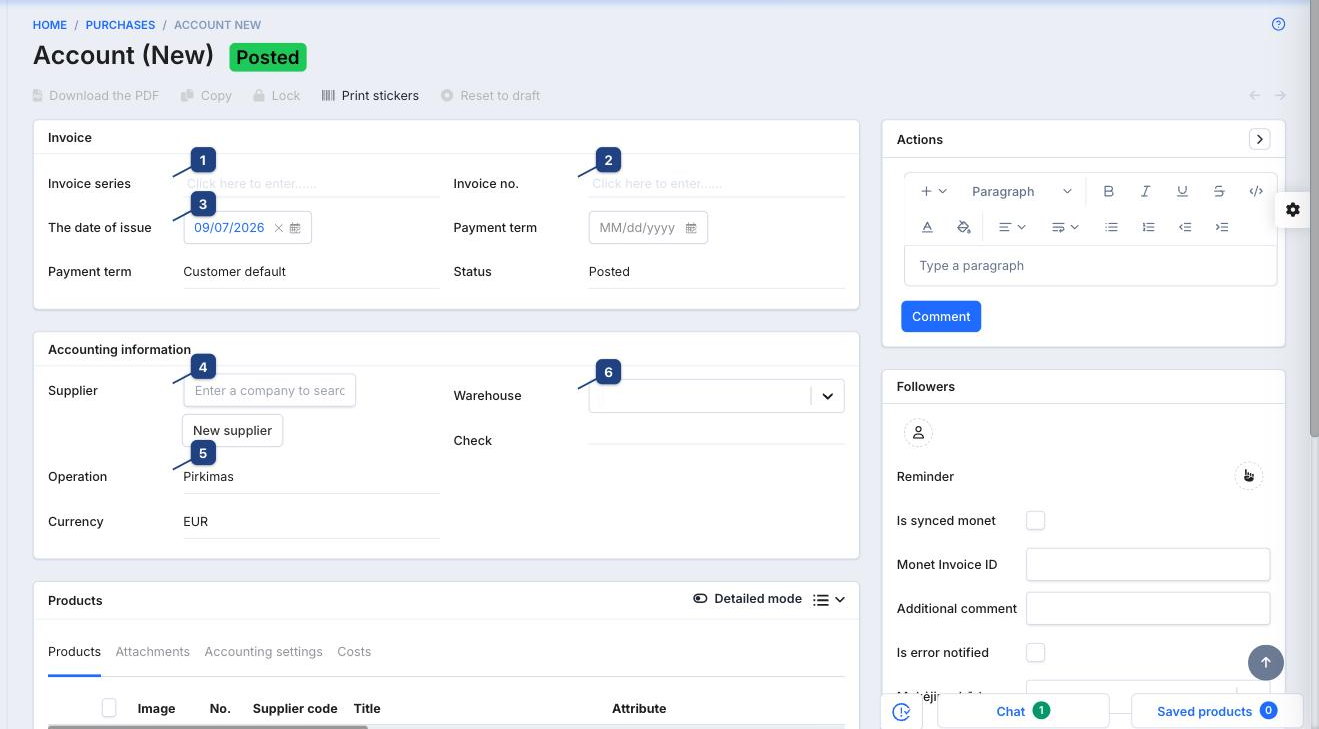The width and height of the screenshot is (1319, 729).
Task: Toggle the select-all checkbox in Products table
Action: click(109, 708)
